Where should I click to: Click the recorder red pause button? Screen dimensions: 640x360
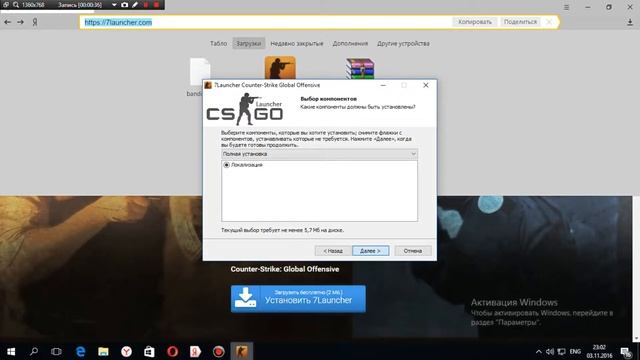pos(146,5)
